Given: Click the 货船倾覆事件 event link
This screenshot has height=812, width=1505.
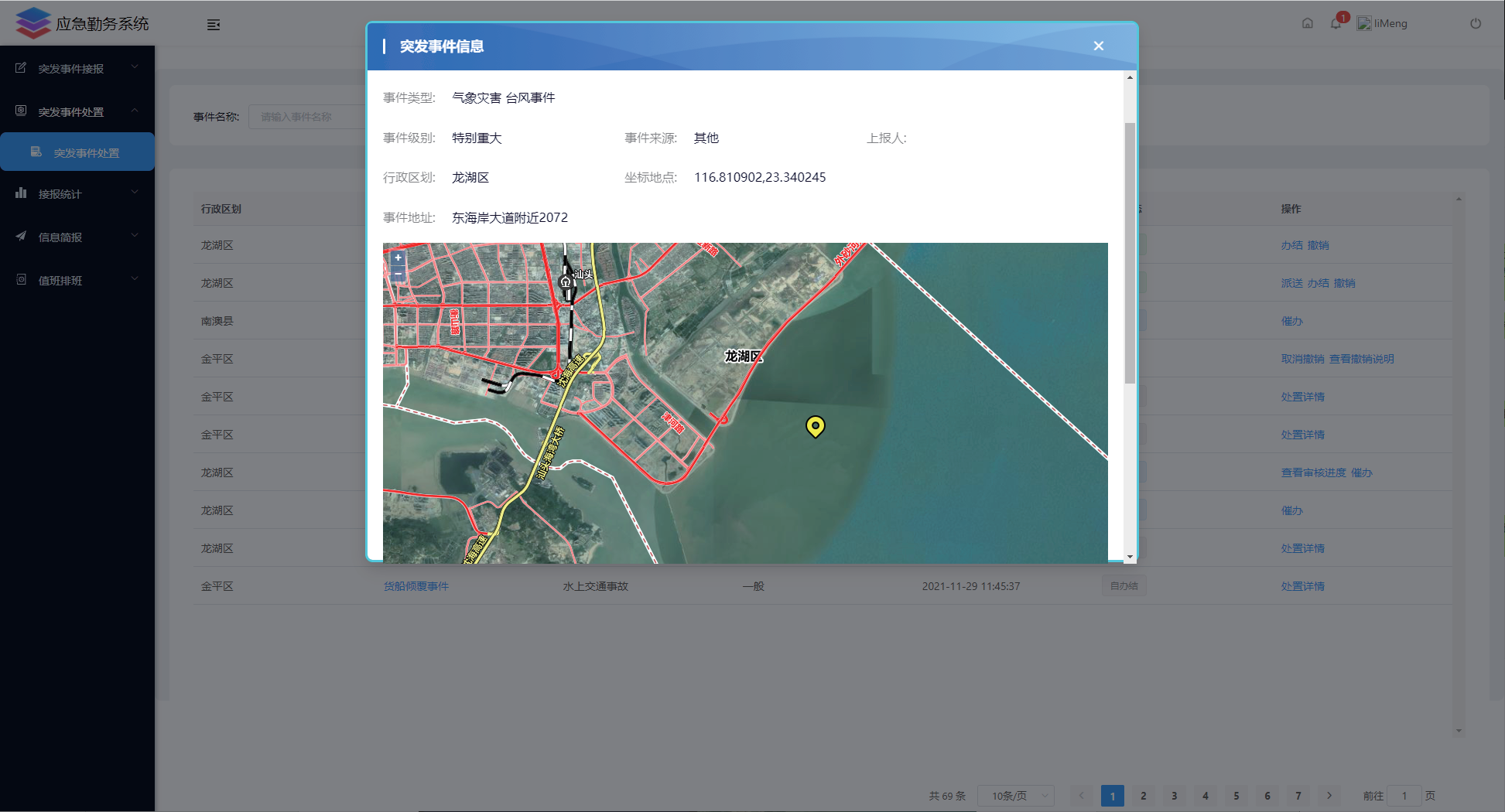Looking at the screenshot, I should [x=416, y=586].
